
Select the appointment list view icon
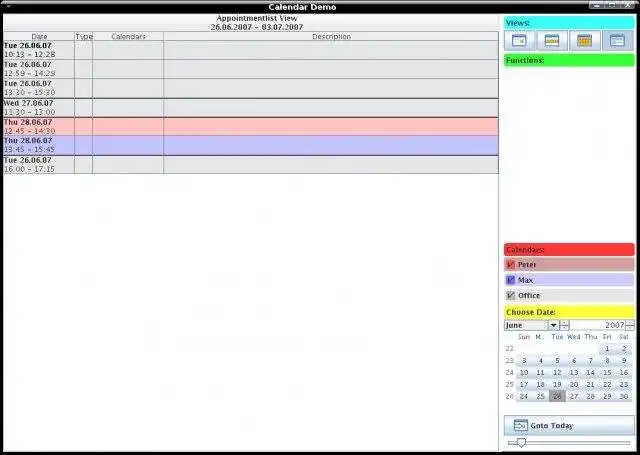[617, 40]
